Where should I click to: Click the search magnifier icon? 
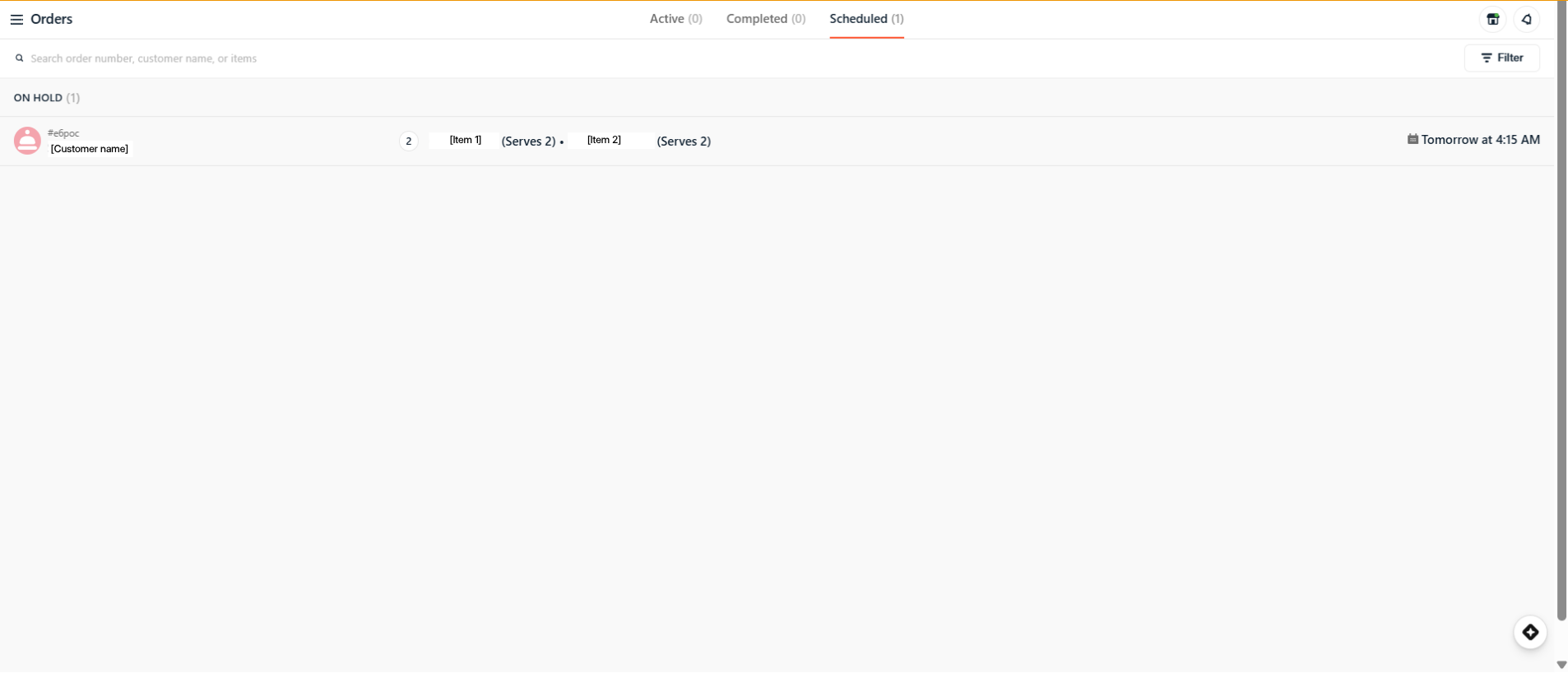click(x=20, y=58)
